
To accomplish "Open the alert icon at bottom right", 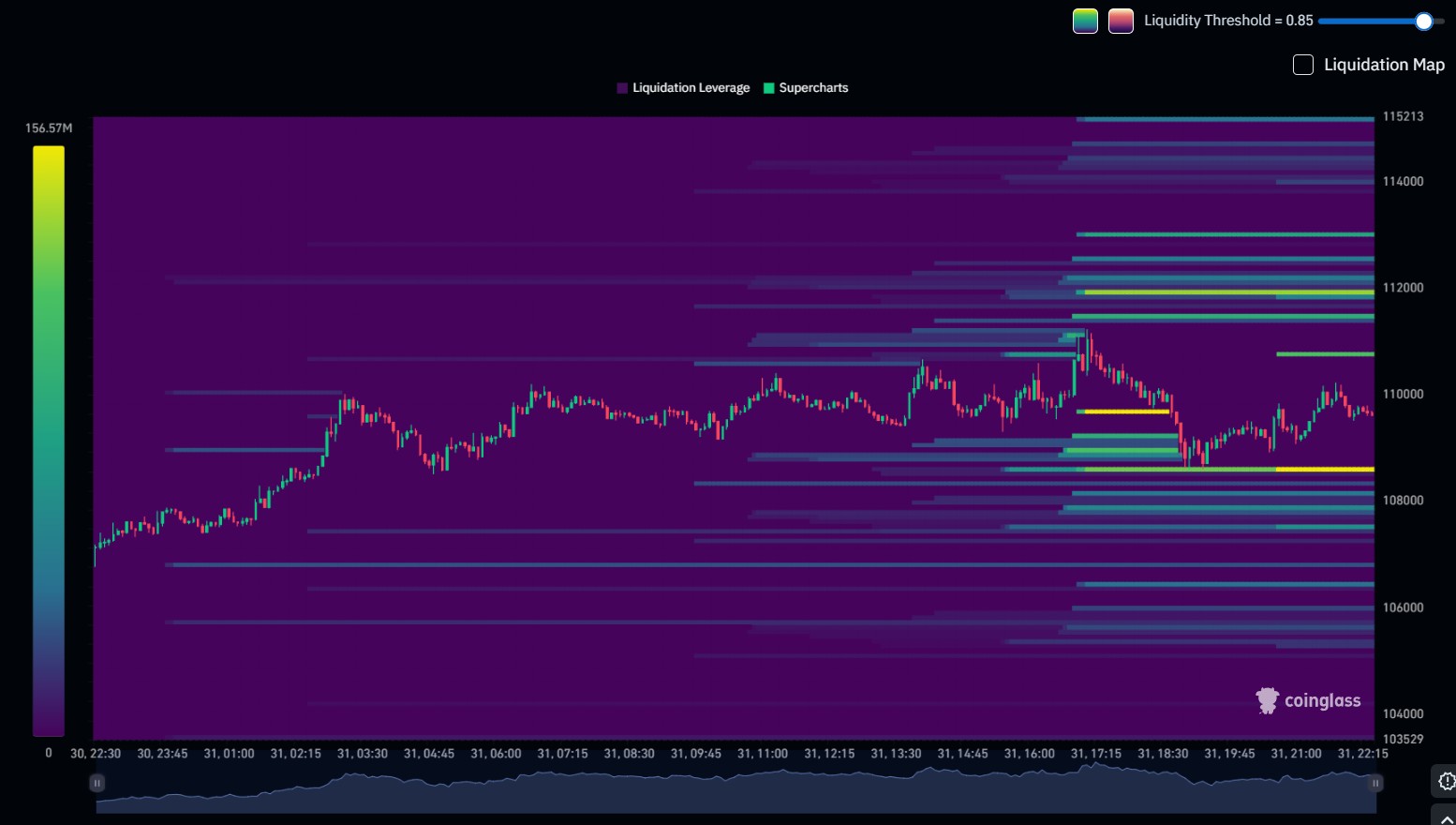I will tap(1446, 781).
